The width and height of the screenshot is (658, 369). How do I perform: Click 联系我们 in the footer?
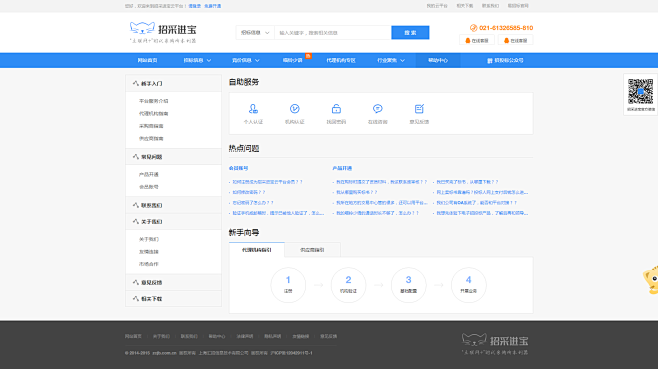[x=189, y=336]
